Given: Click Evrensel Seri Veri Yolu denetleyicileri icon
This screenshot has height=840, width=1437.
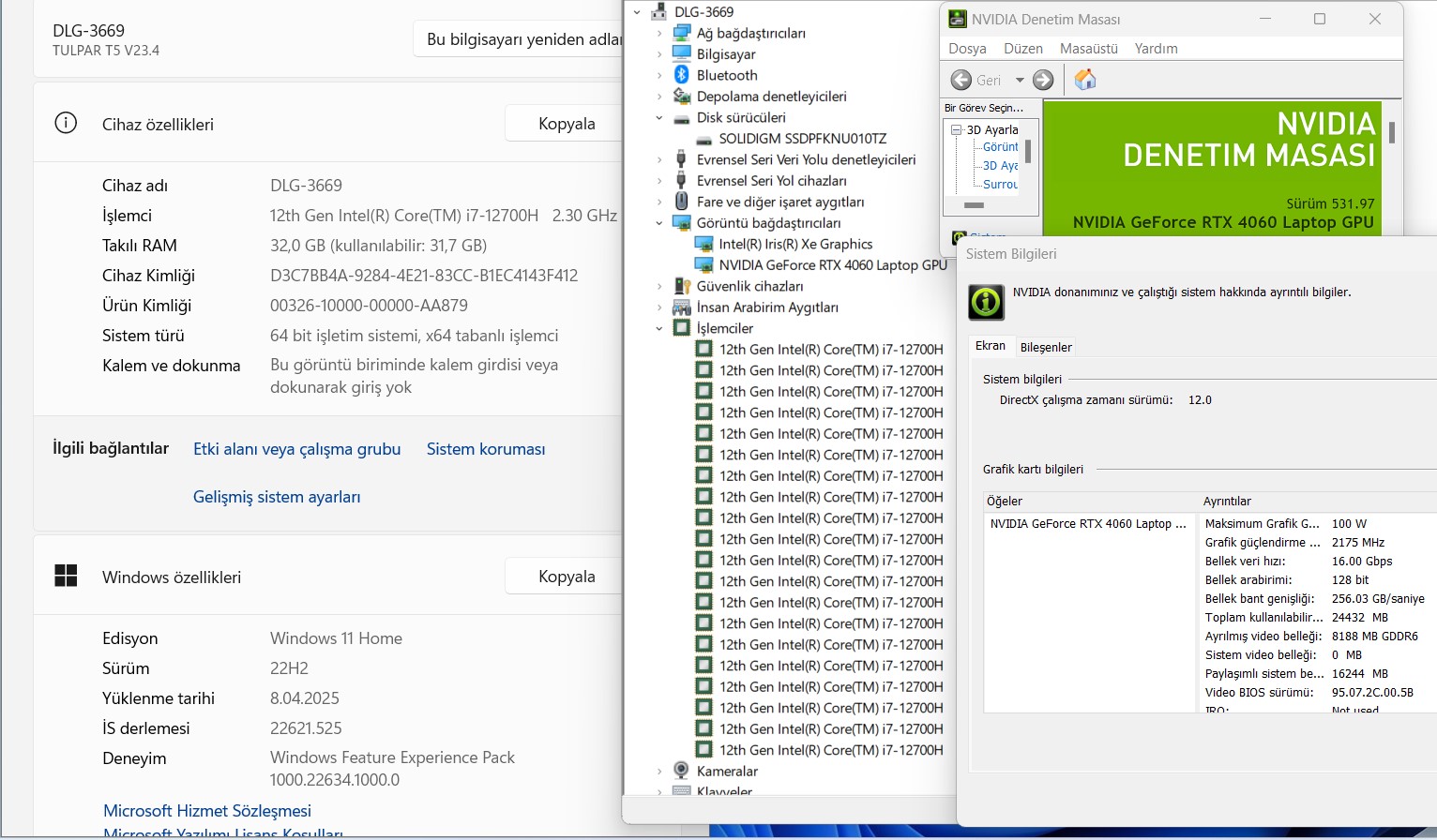Looking at the screenshot, I should pyautogui.click(x=682, y=159).
